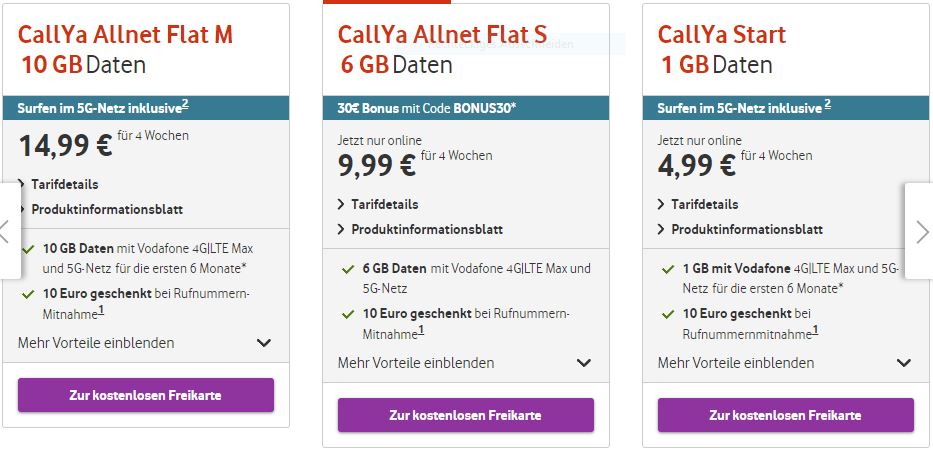Click footnote 2 in Allnet Flat M banner
Viewport: 933px width, 451px height.
click(x=186, y=104)
